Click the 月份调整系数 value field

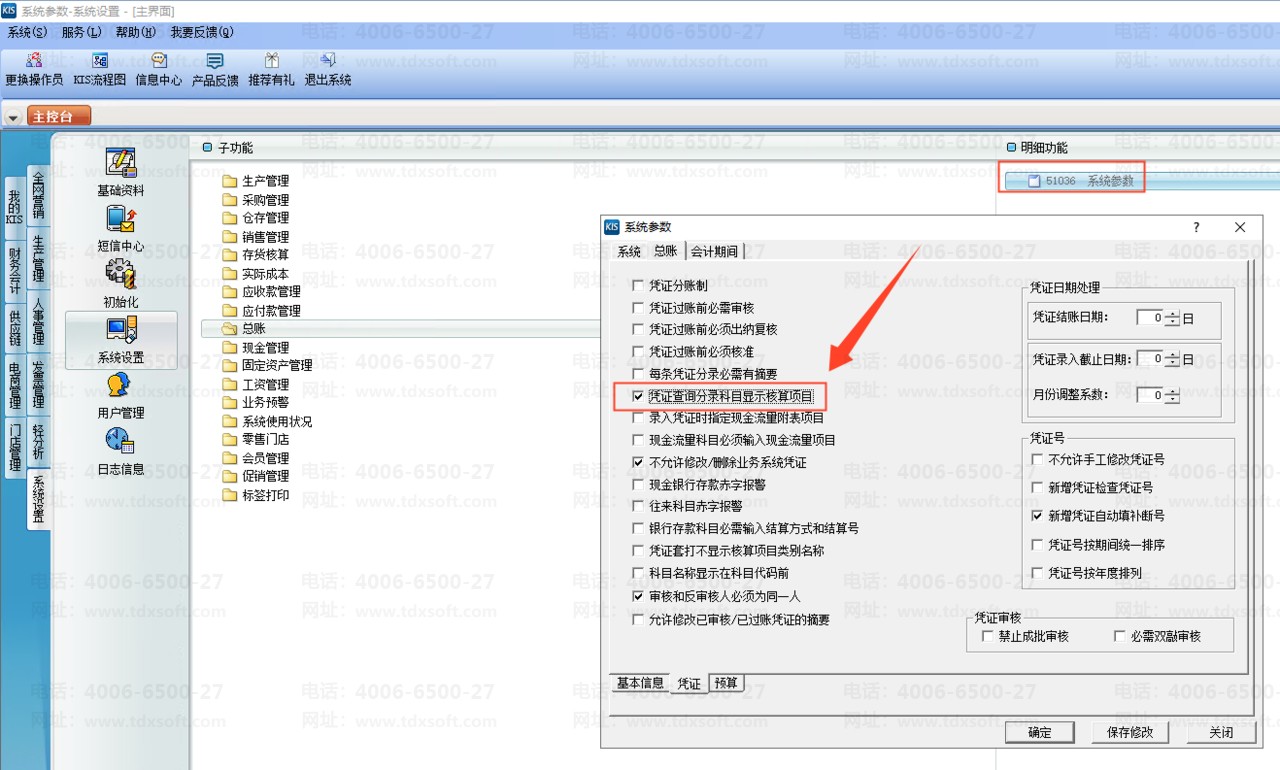pyautogui.click(x=1151, y=396)
